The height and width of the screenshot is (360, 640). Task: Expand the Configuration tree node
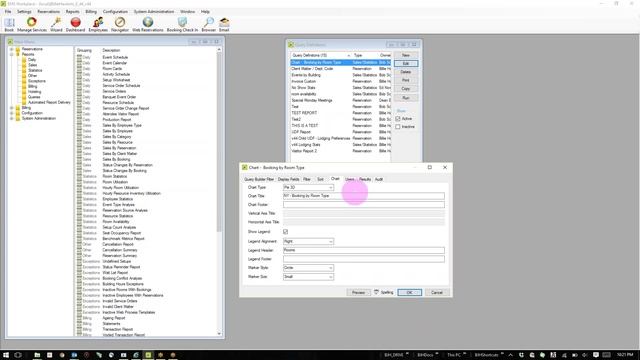click(x=11, y=113)
